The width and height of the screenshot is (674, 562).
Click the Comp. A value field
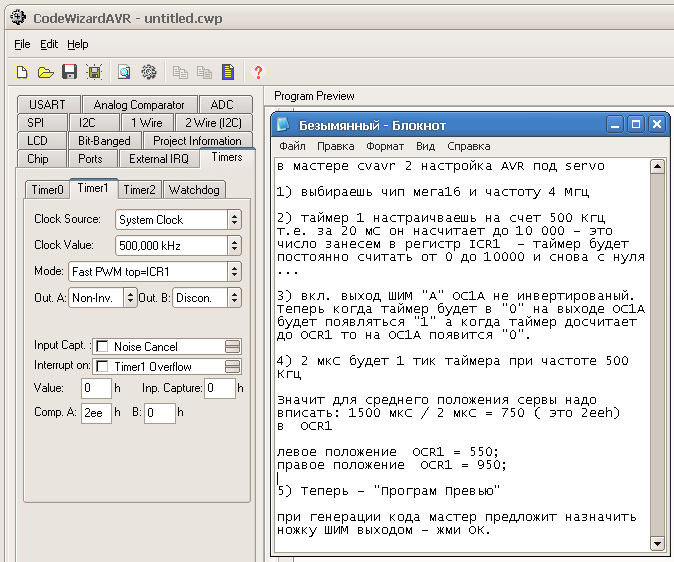(x=95, y=411)
